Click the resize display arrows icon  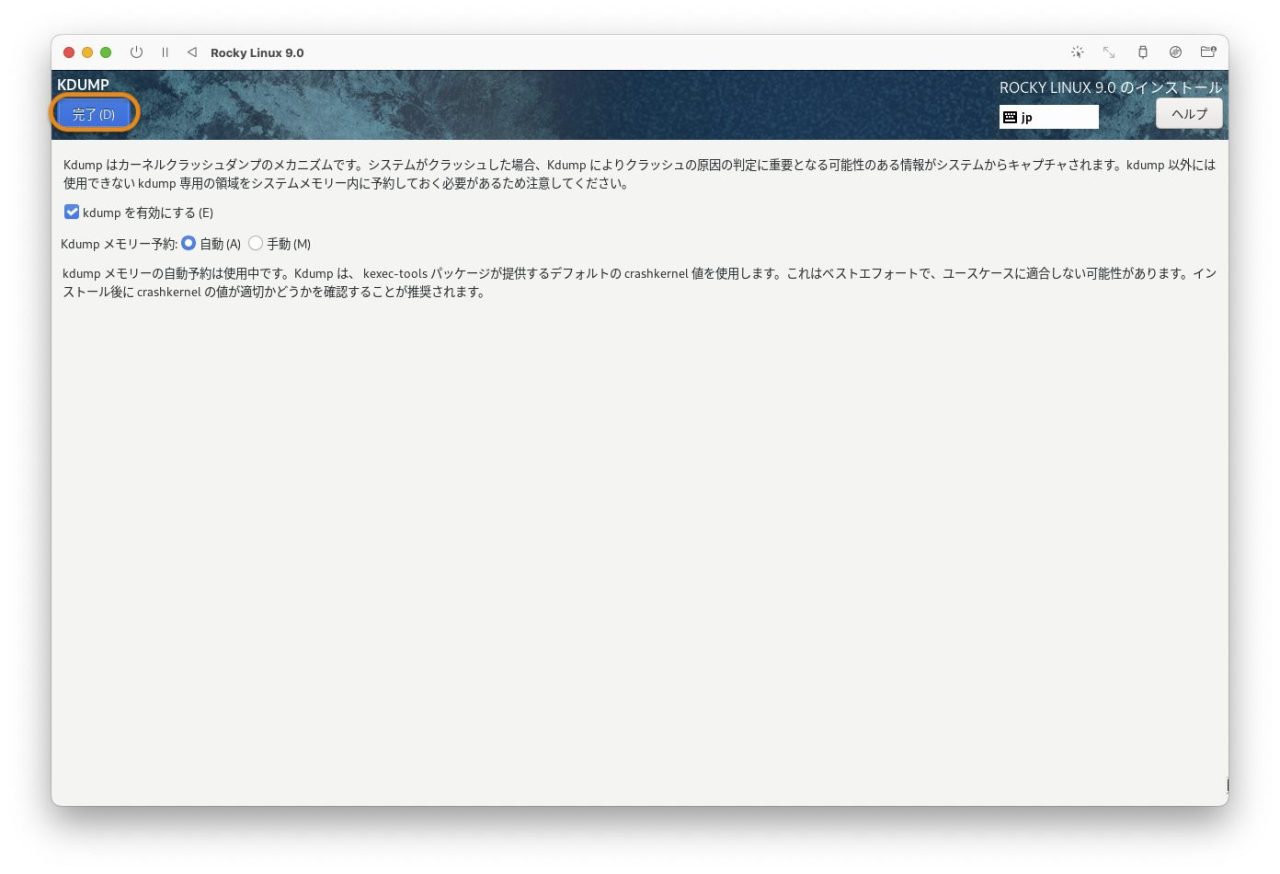point(1109,51)
